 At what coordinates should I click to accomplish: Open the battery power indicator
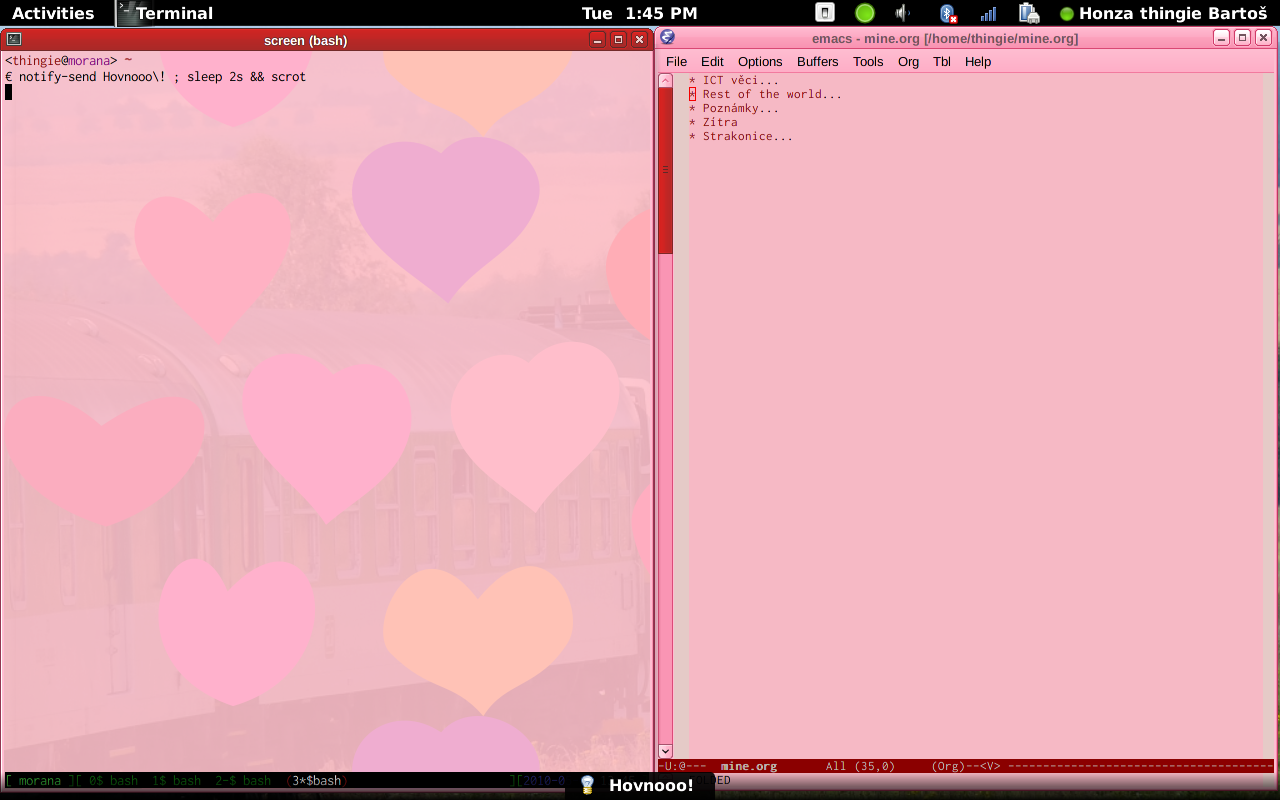tap(1028, 13)
